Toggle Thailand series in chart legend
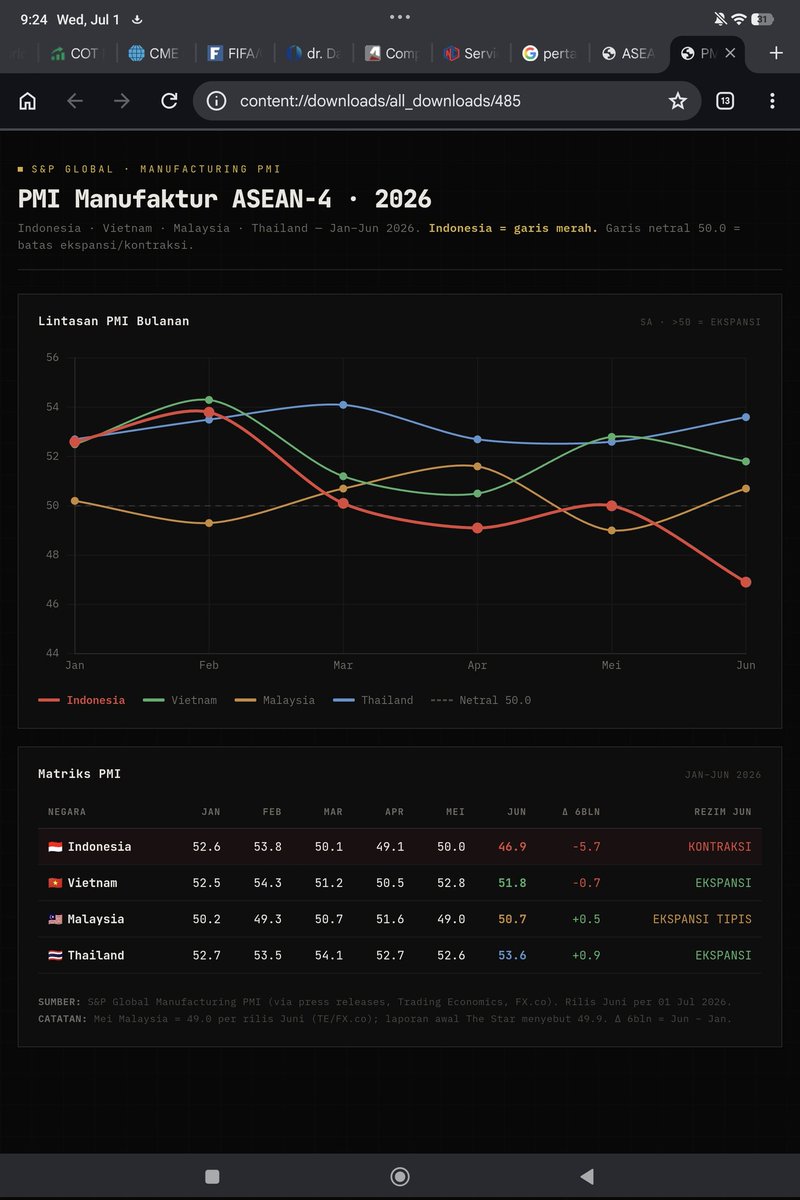The height and width of the screenshot is (1200, 800). [373, 700]
